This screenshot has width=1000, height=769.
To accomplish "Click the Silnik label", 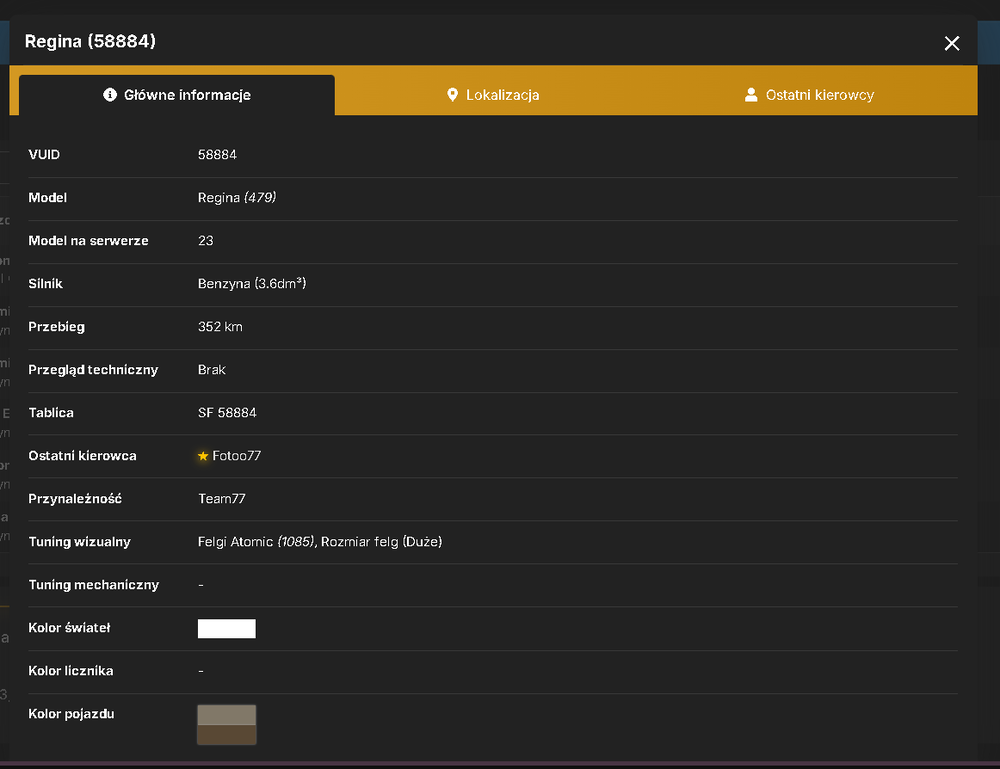I will pos(45,284).
